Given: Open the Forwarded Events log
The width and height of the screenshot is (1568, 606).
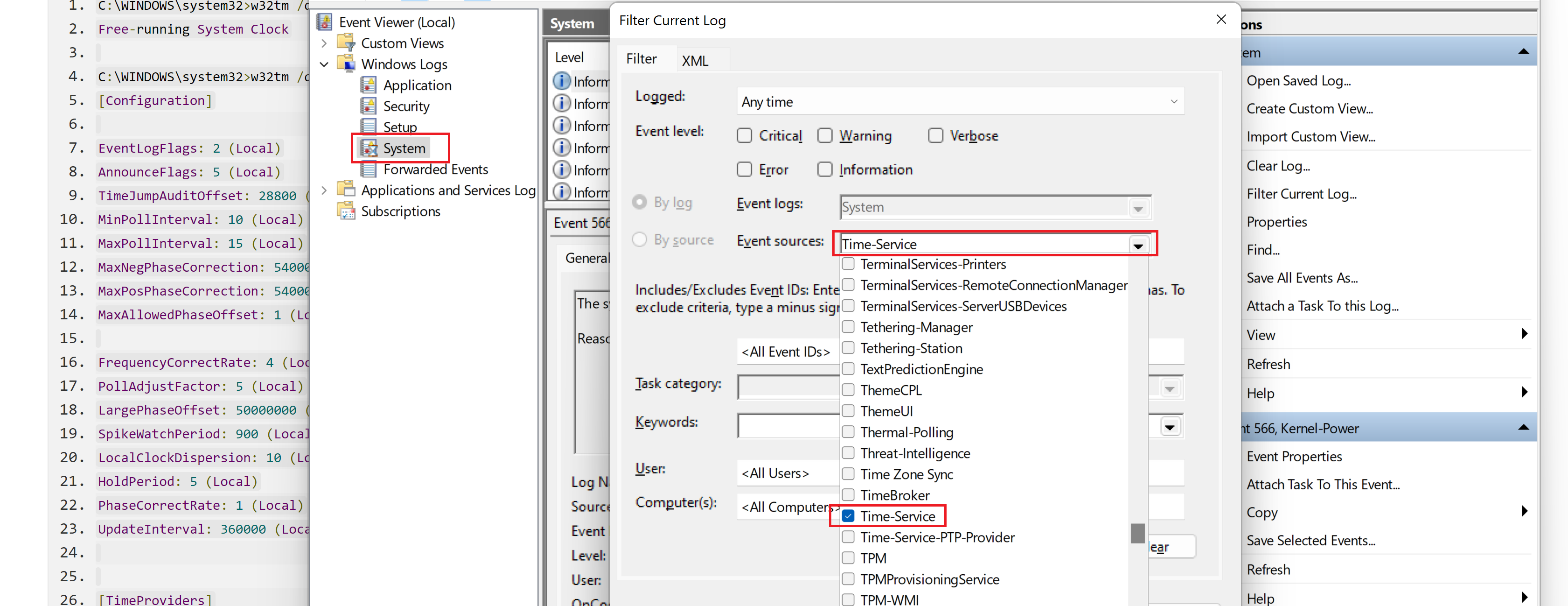Looking at the screenshot, I should (x=369, y=169).
